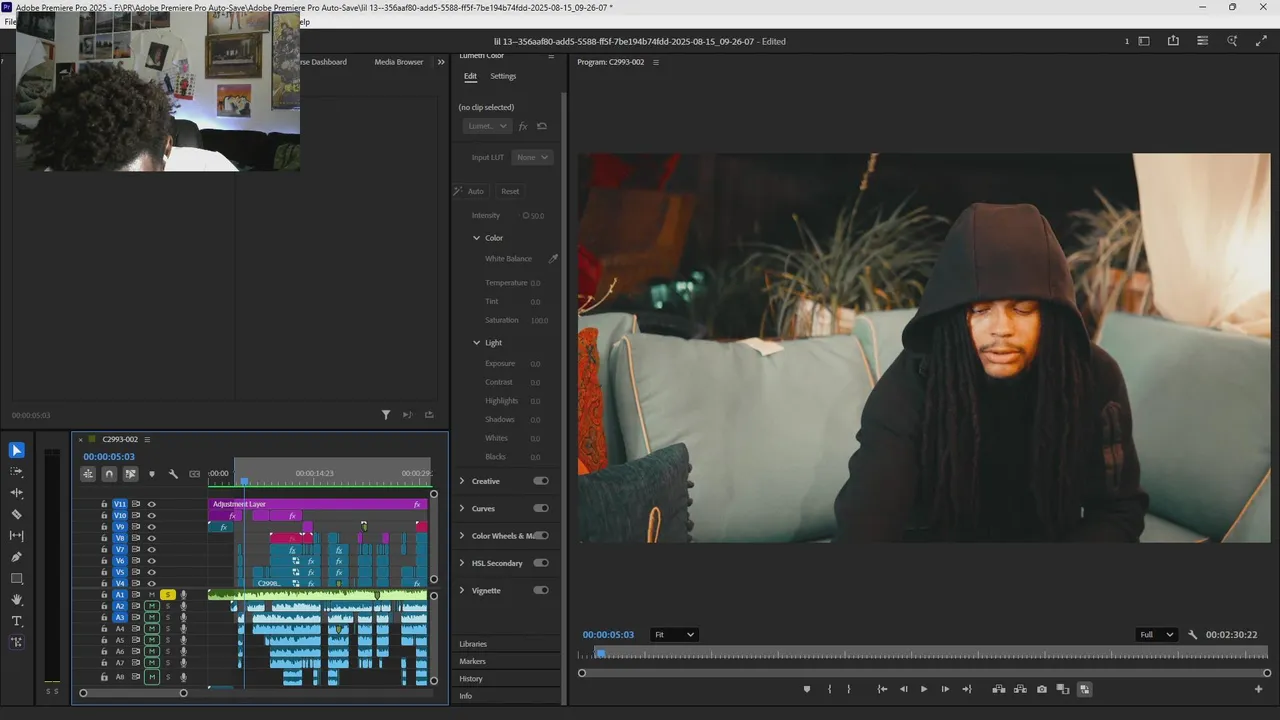Image resolution: width=1280 pixels, height=720 pixels.
Task: Open the Workspaces icon in header
Action: (x=1144, y=41)
